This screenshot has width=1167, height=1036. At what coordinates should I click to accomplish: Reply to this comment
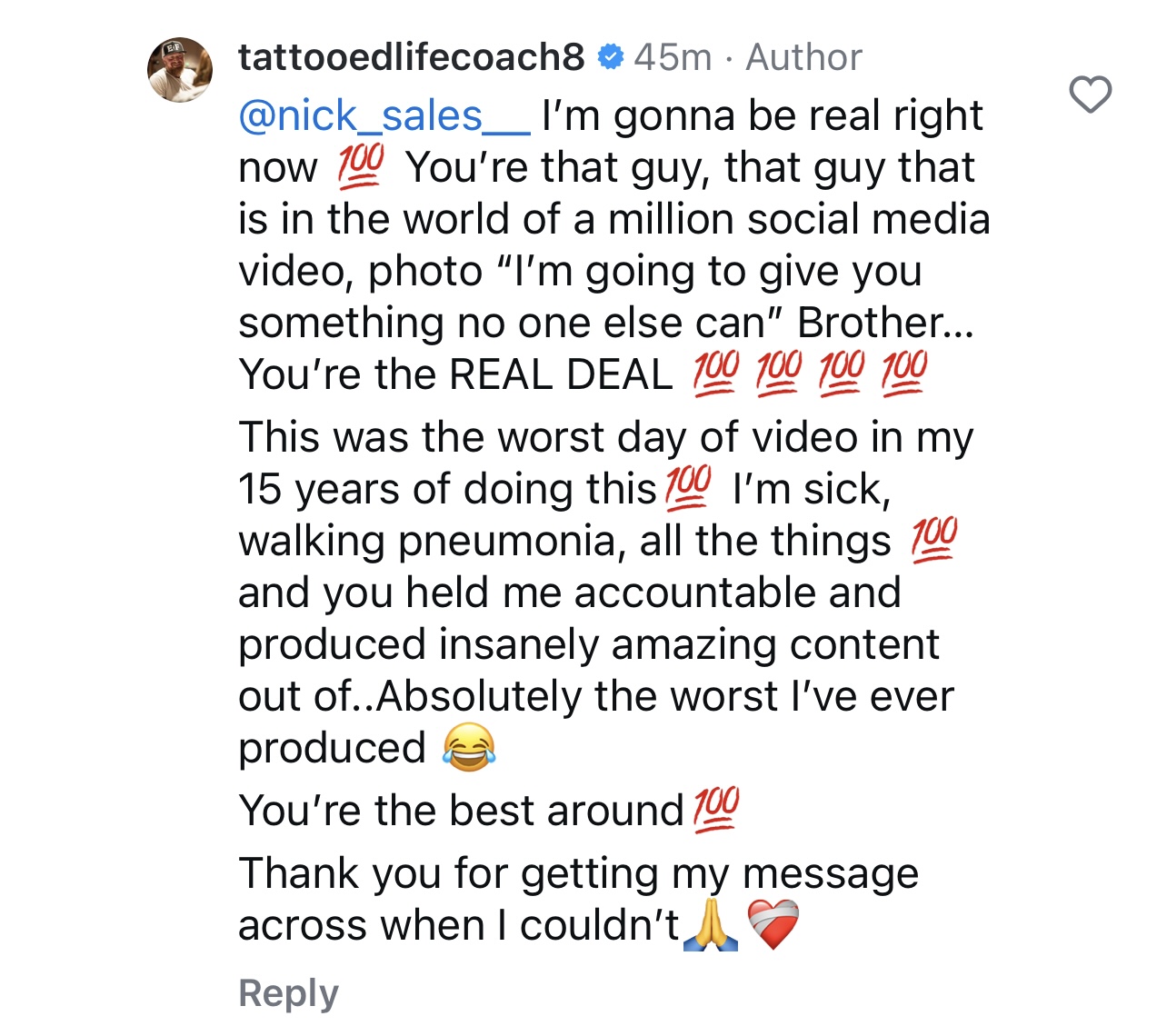click(288, 992)
